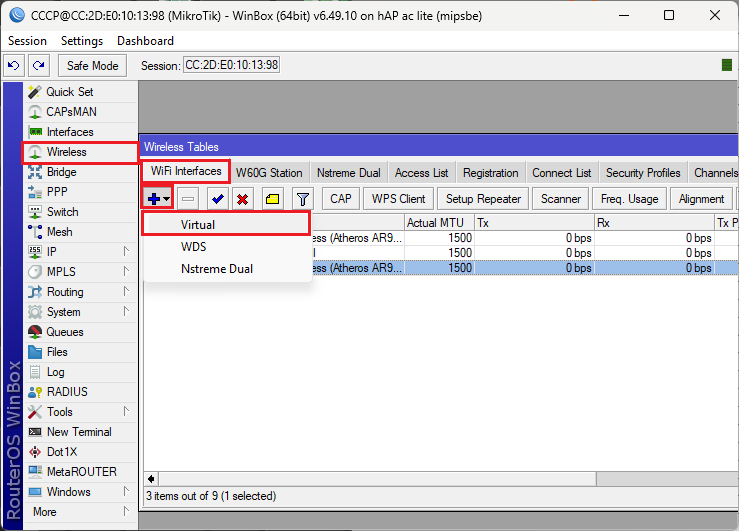The image size is (739, 531).
Task: Click the Setup Repeater button
Action: tap(484, 199)
